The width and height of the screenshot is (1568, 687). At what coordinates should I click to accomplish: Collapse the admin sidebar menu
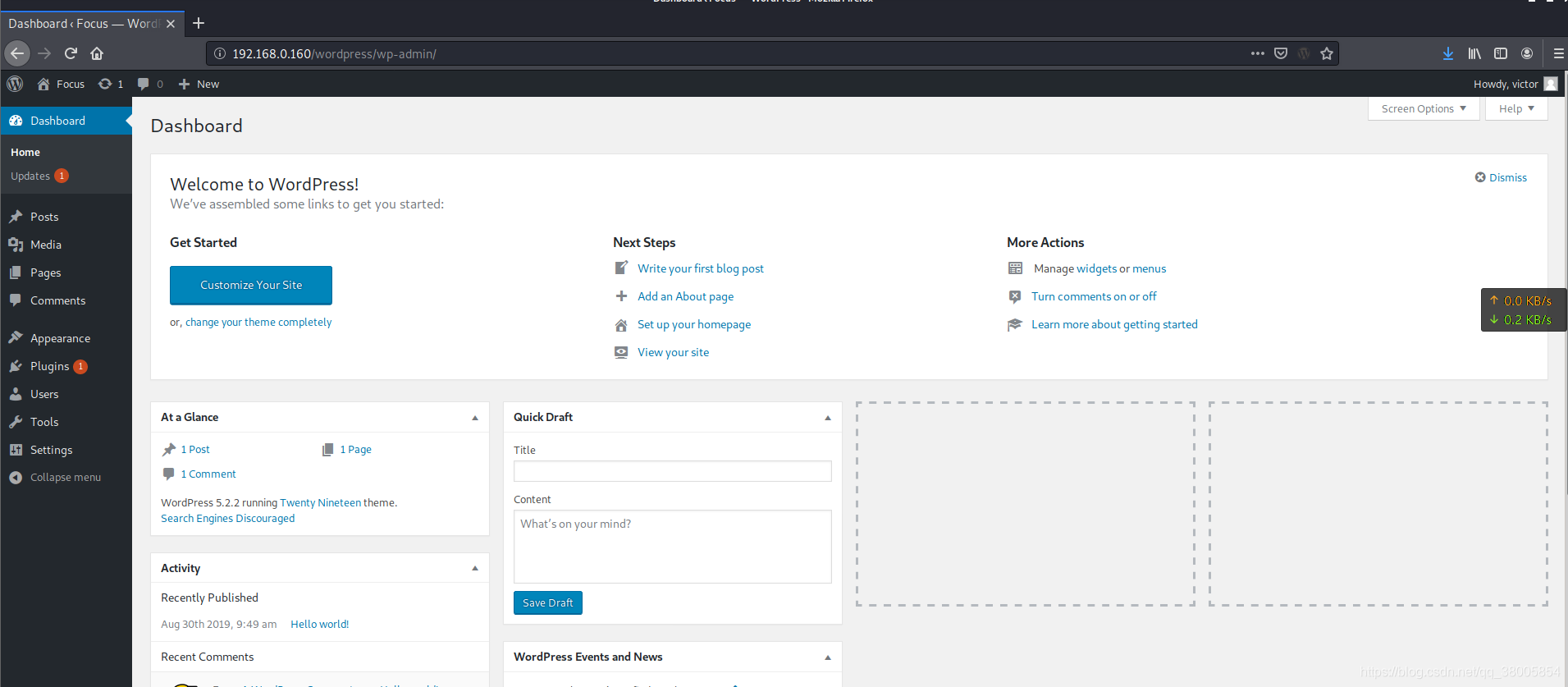coord(66,478)
